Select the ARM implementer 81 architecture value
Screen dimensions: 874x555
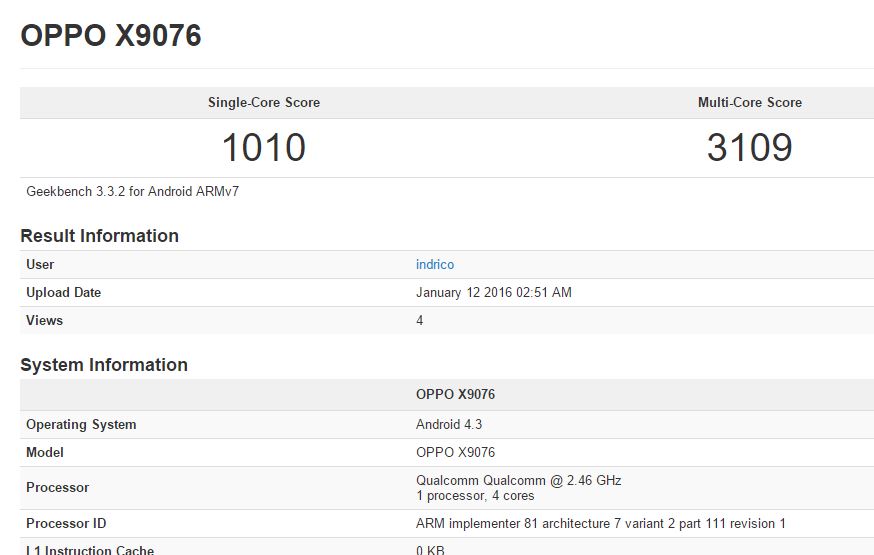(601, 524)
